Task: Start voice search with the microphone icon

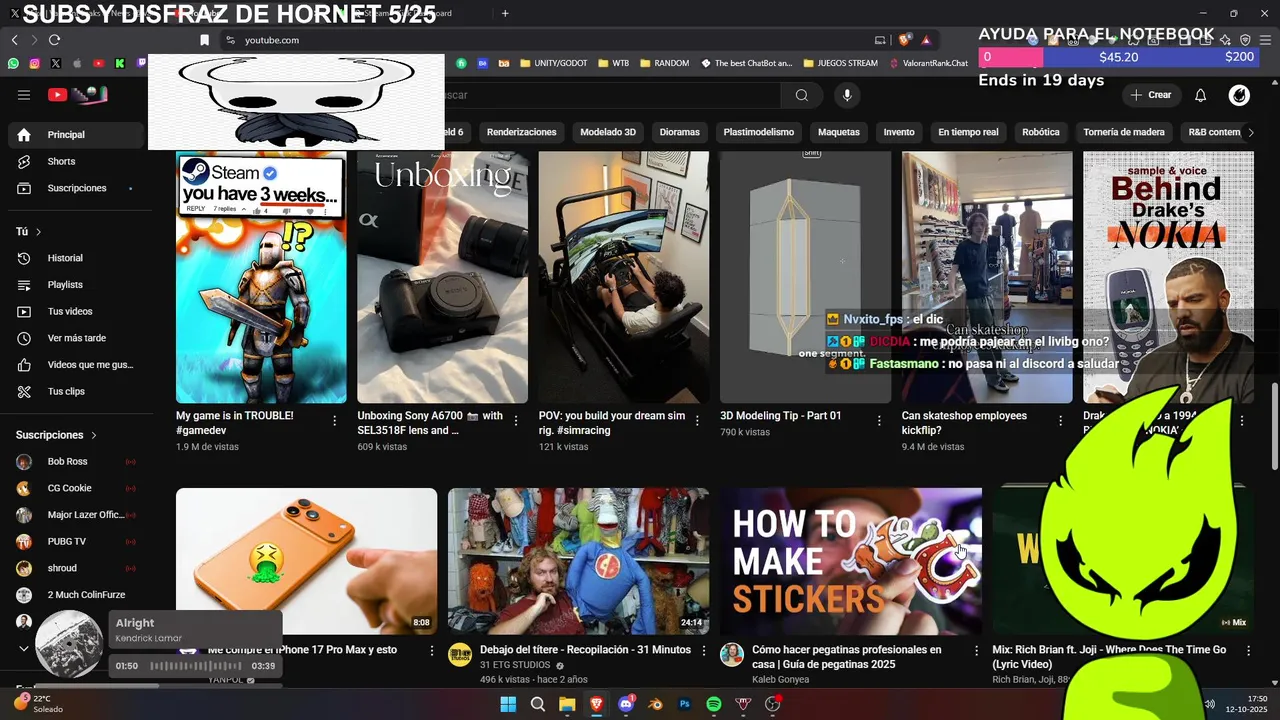Action: tap(847, 95)
